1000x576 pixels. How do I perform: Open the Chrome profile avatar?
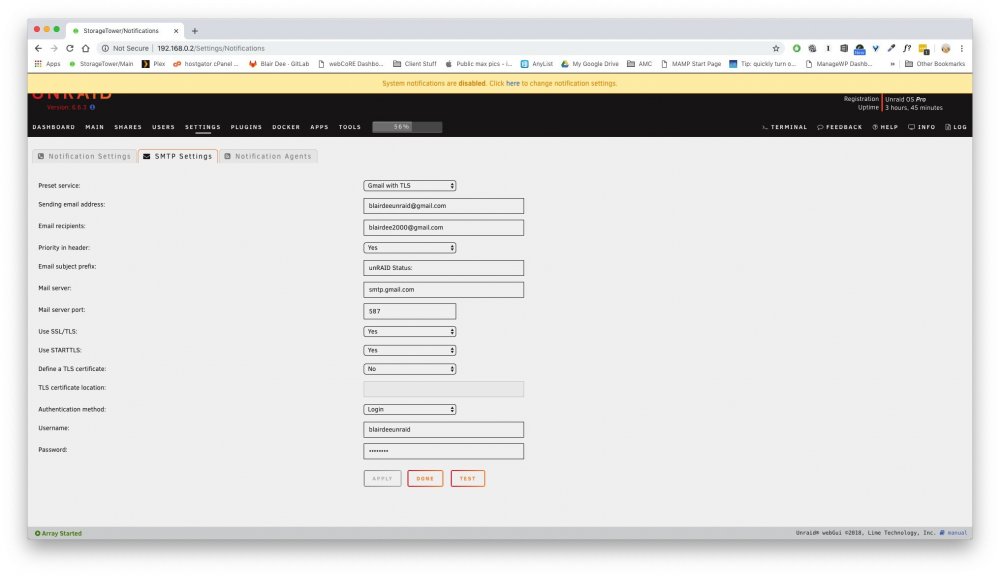coord(946,48)
